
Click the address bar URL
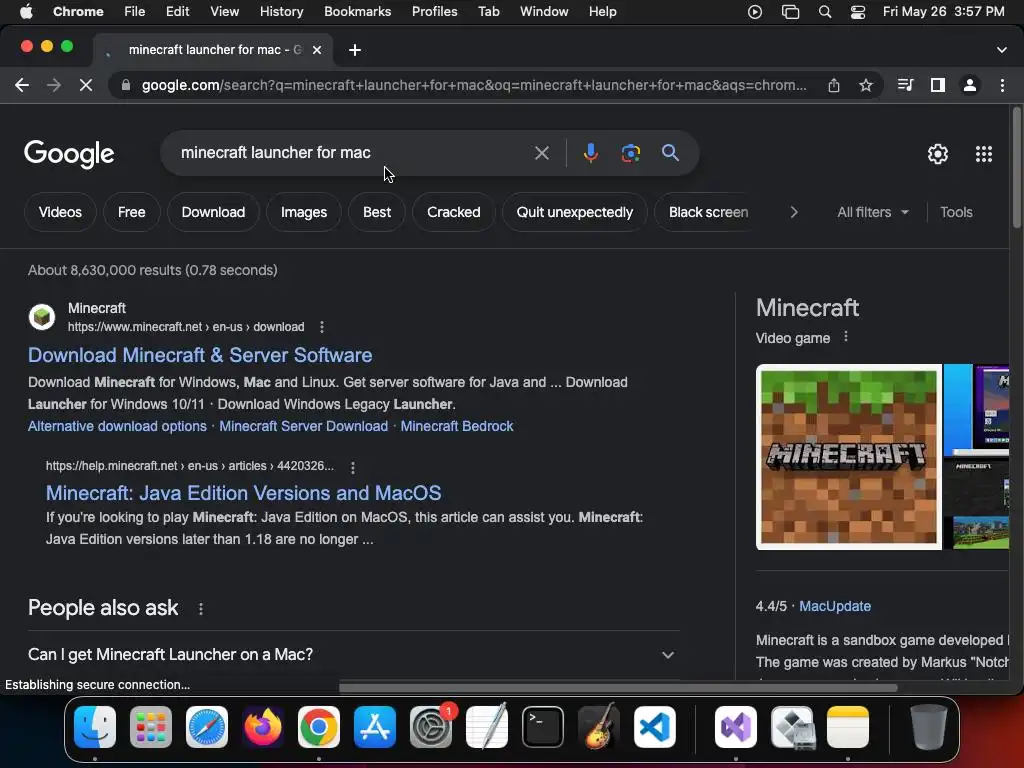pos(474,85)
